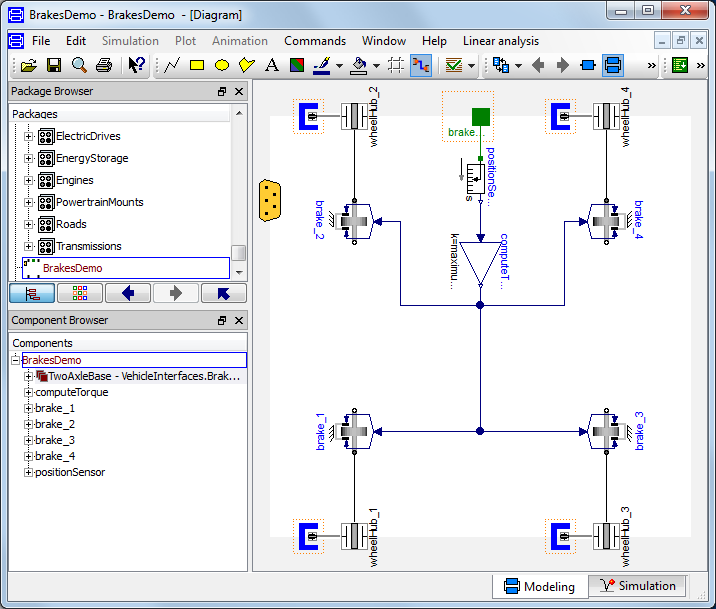
Task: Open the line color dropdown arrow
Action: coord(339,67)
